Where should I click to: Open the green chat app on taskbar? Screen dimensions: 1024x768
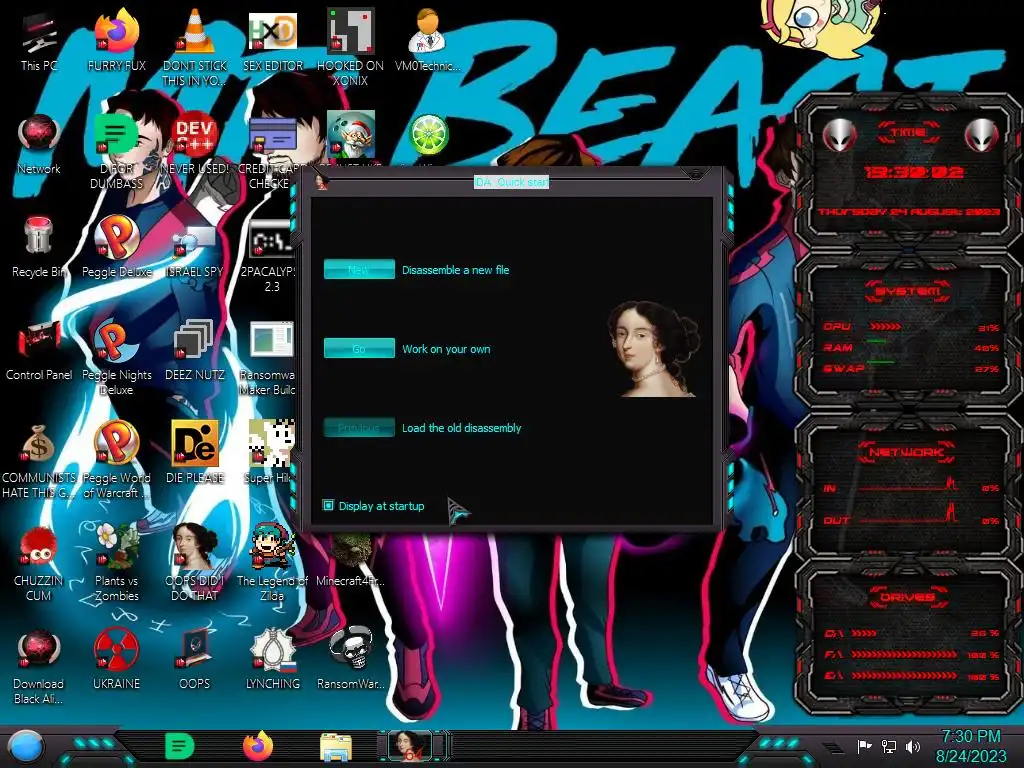click(x=180, y=746)
